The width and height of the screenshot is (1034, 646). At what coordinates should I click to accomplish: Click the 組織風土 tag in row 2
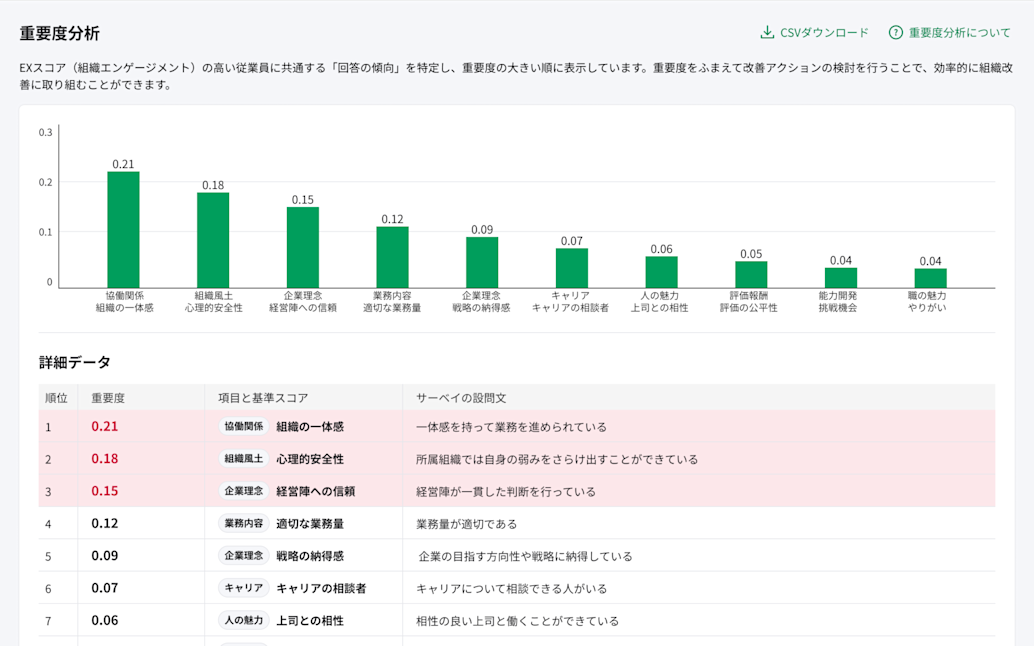pyautogui.click(x=244, y=459)
